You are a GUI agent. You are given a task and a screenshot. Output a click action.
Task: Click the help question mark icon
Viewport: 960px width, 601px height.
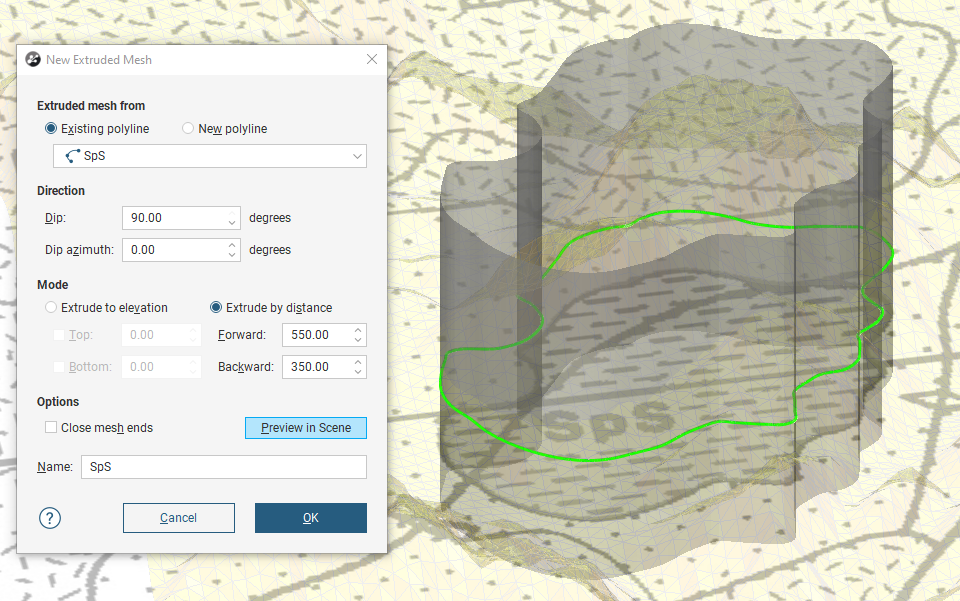[50, 518]
